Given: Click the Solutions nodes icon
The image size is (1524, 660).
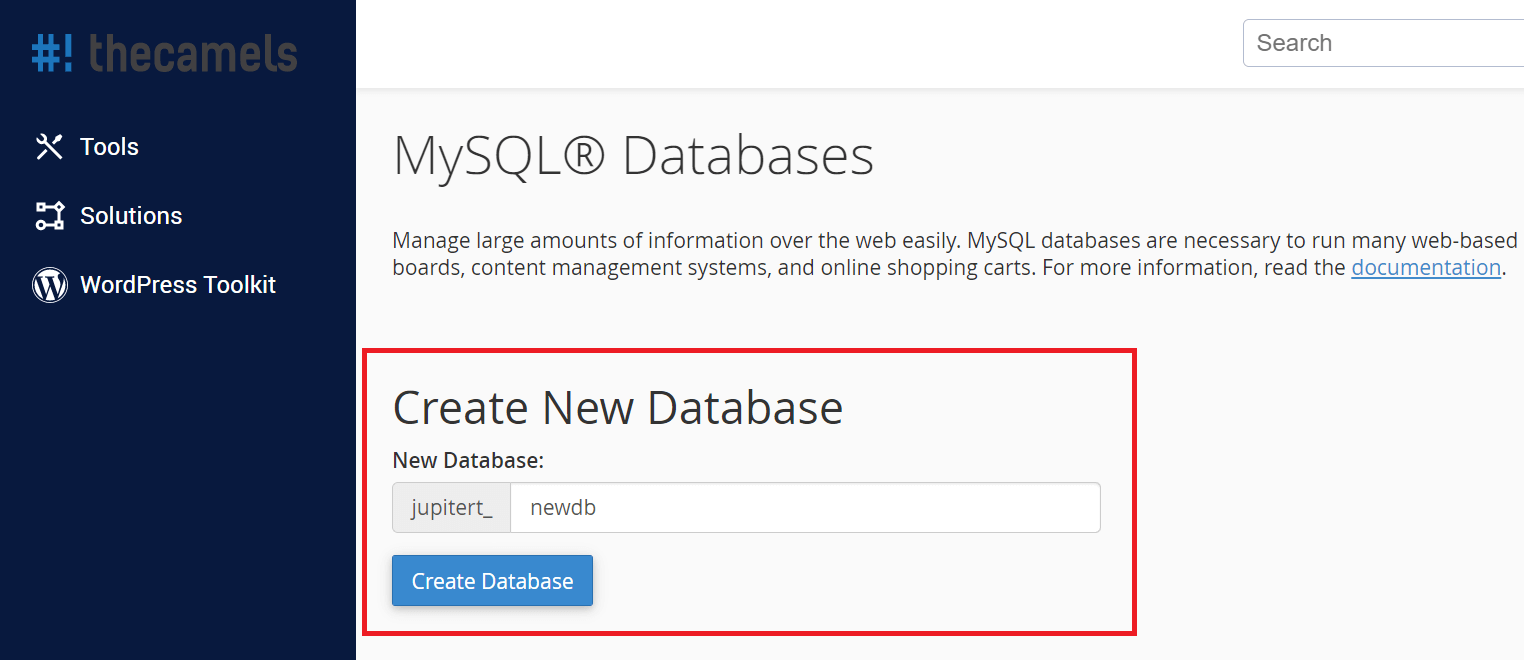Looking at the screenshot, I should pyautogui.click(x=49, y=216).
